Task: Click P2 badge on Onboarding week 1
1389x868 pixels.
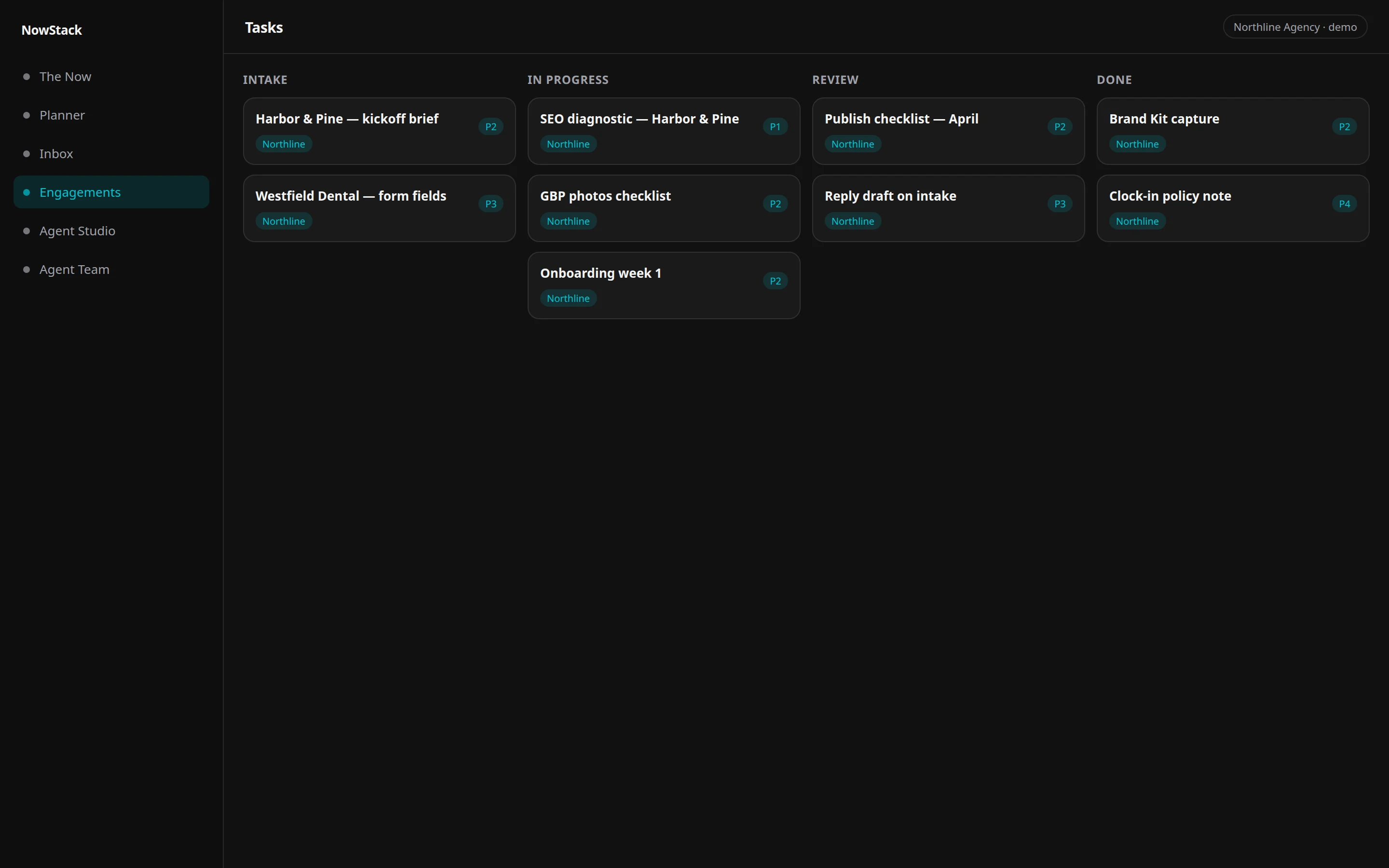Action: [x=775, y=281]
